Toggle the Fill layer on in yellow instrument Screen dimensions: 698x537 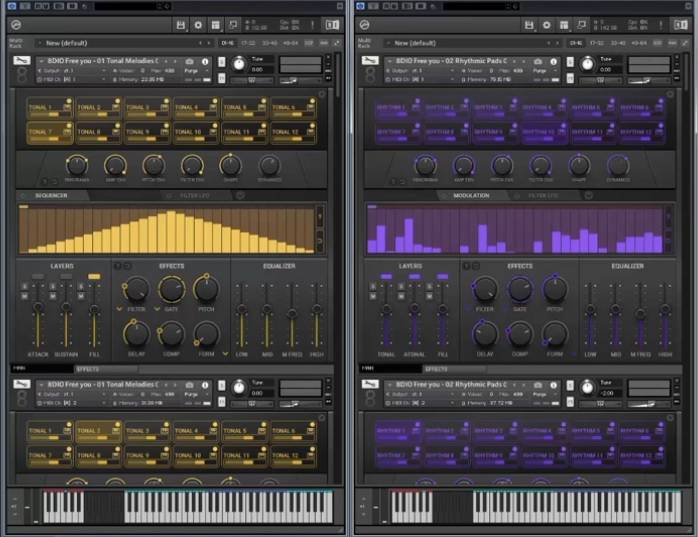point(94,276)
